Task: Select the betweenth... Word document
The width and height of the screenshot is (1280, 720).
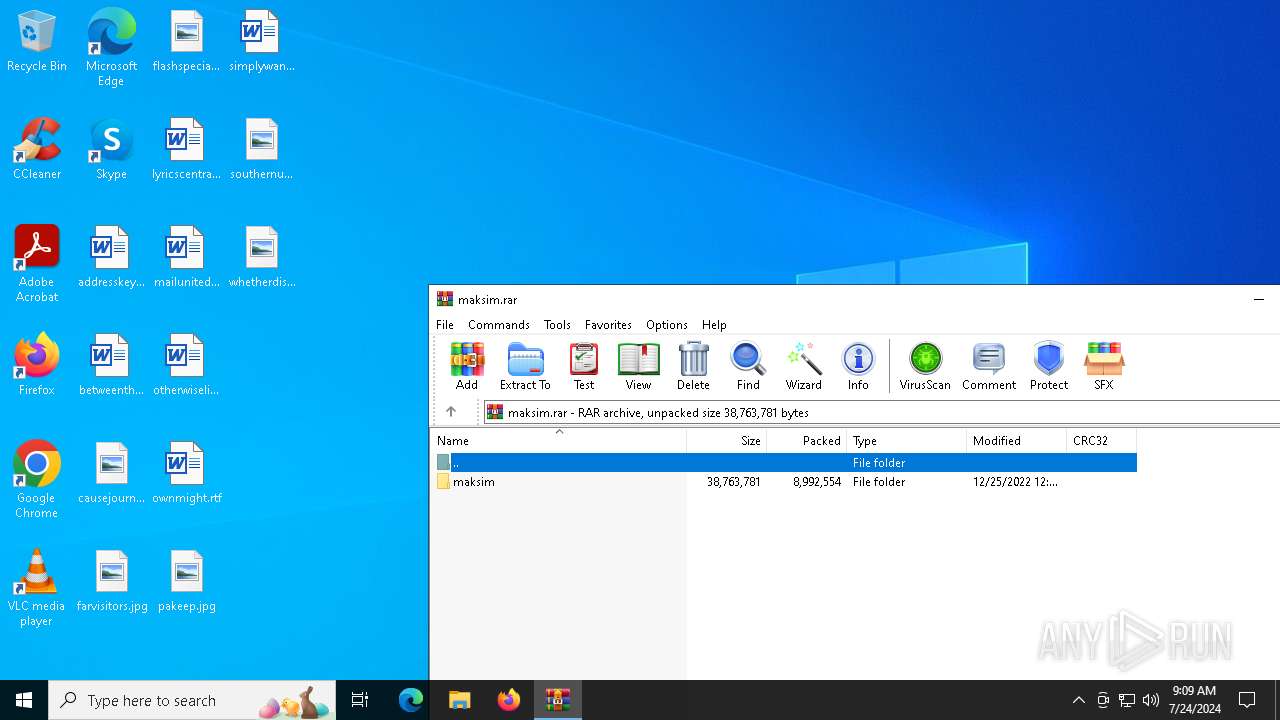Action: pyautogui.click(x=111, y=365)
